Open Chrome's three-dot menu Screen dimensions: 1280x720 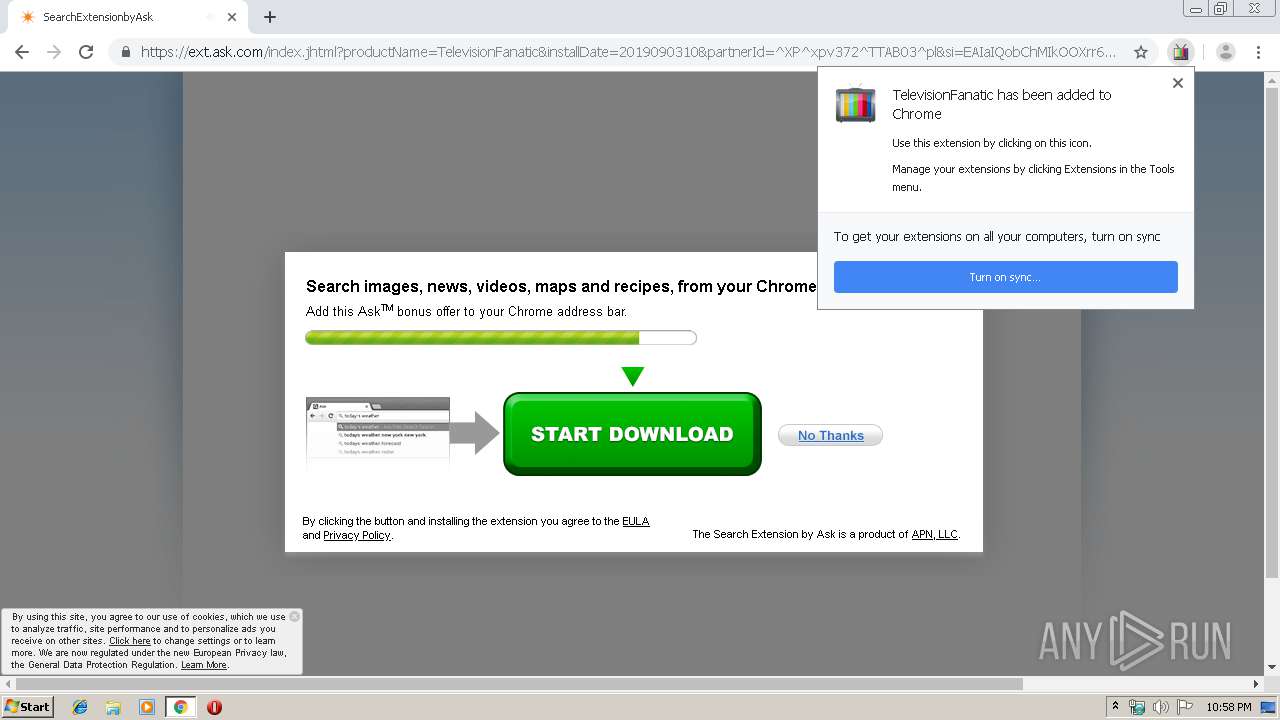1258,52
